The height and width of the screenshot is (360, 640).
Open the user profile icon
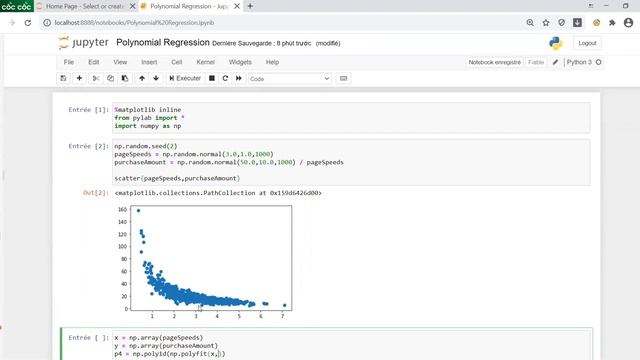click(x=629, y=23)
